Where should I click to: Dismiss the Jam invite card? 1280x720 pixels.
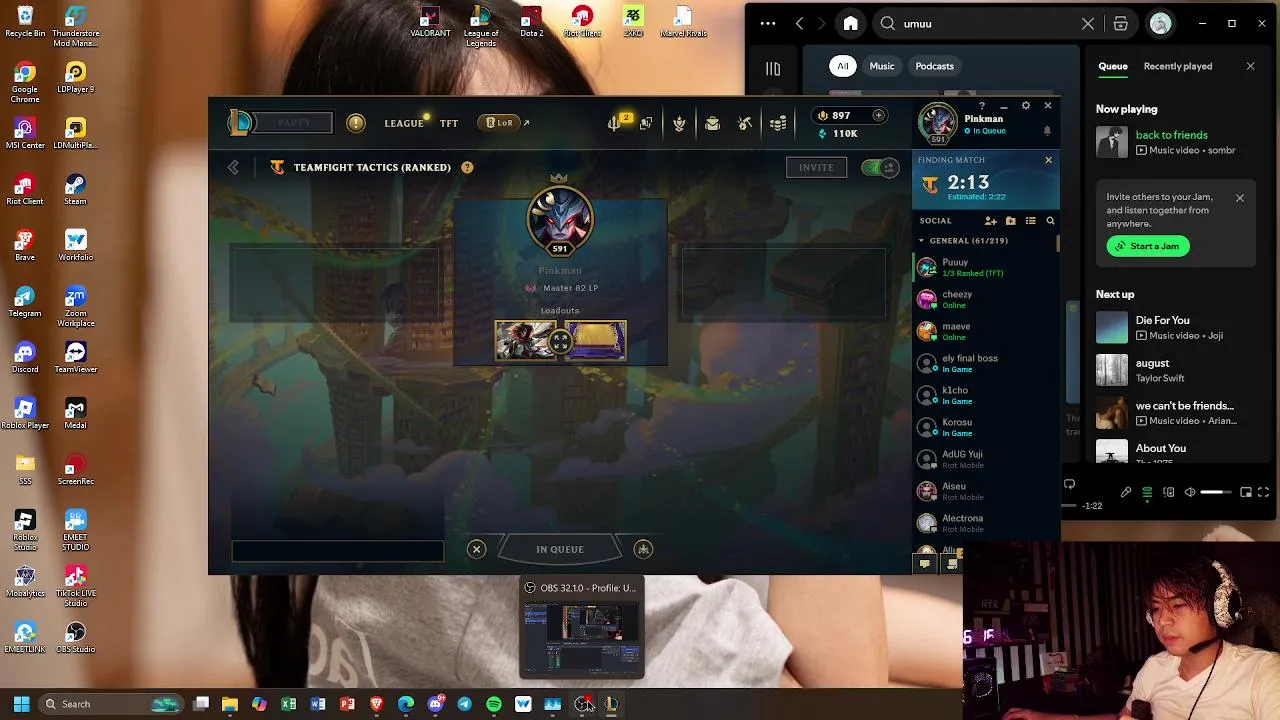coord(1239,198)
